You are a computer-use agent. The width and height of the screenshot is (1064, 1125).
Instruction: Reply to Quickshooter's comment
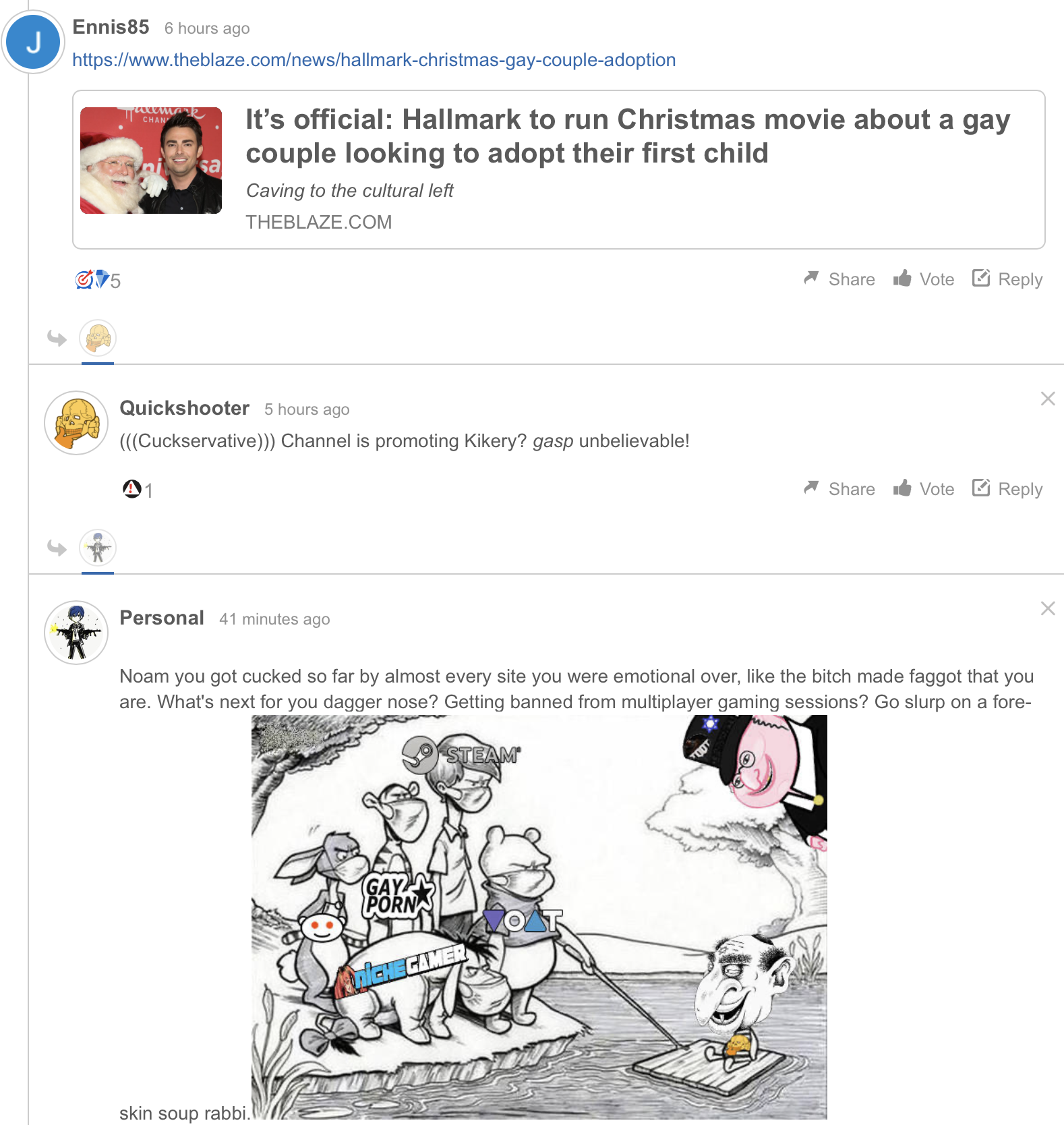tap(1007, 489)
